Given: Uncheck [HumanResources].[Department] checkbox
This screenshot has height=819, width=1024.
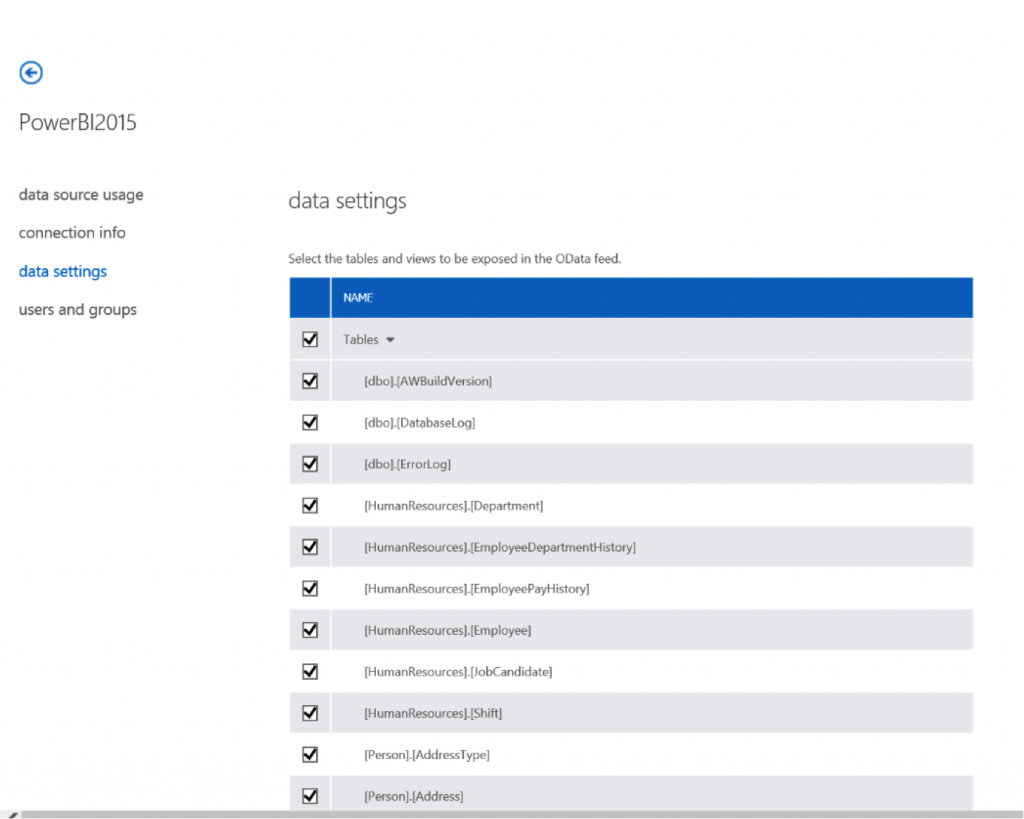Looking at the screenshot, I should (x=310, y=506).
